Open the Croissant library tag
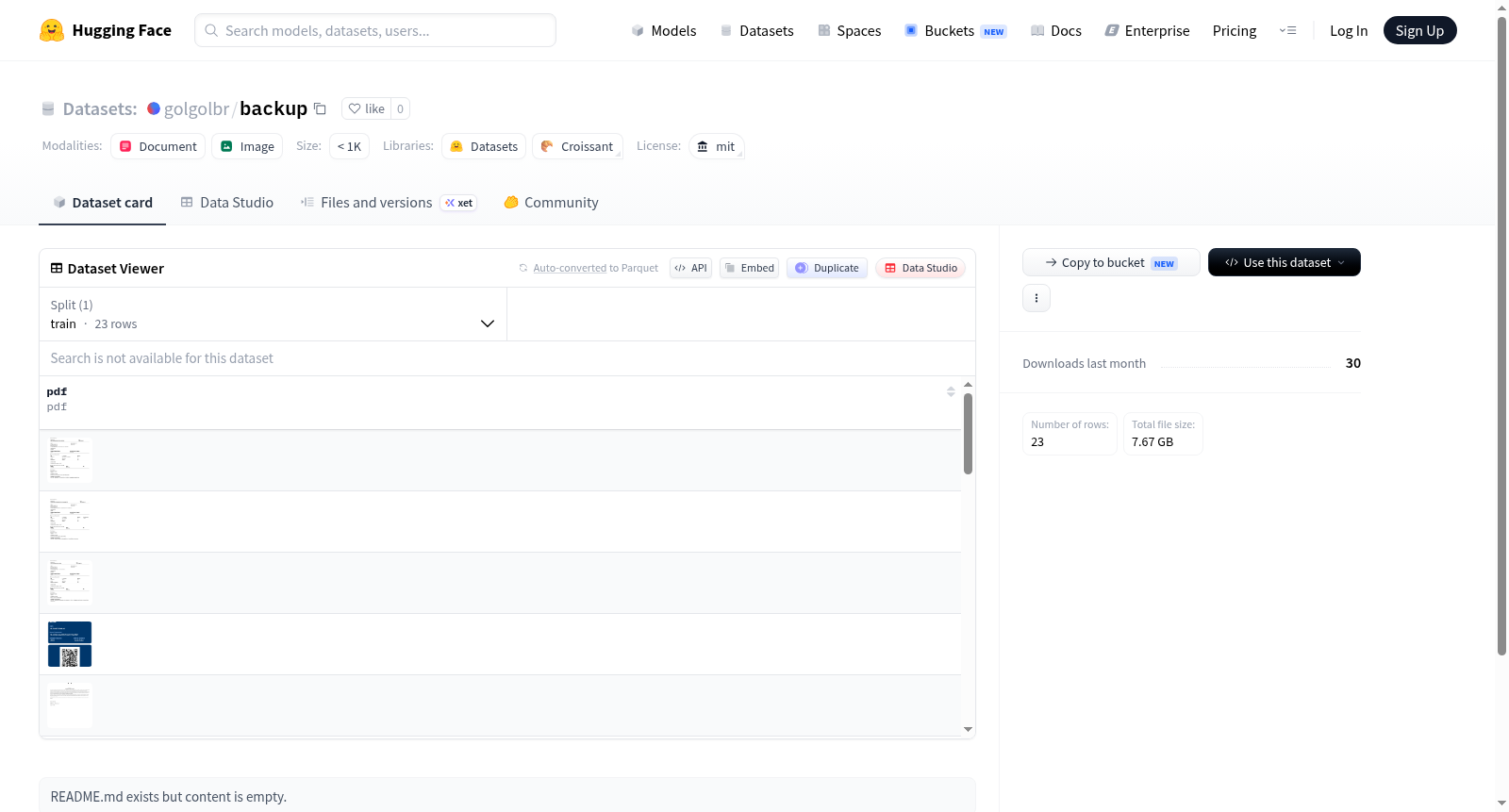Viewport: 1509px width, 812px height. tap(577, 146)
